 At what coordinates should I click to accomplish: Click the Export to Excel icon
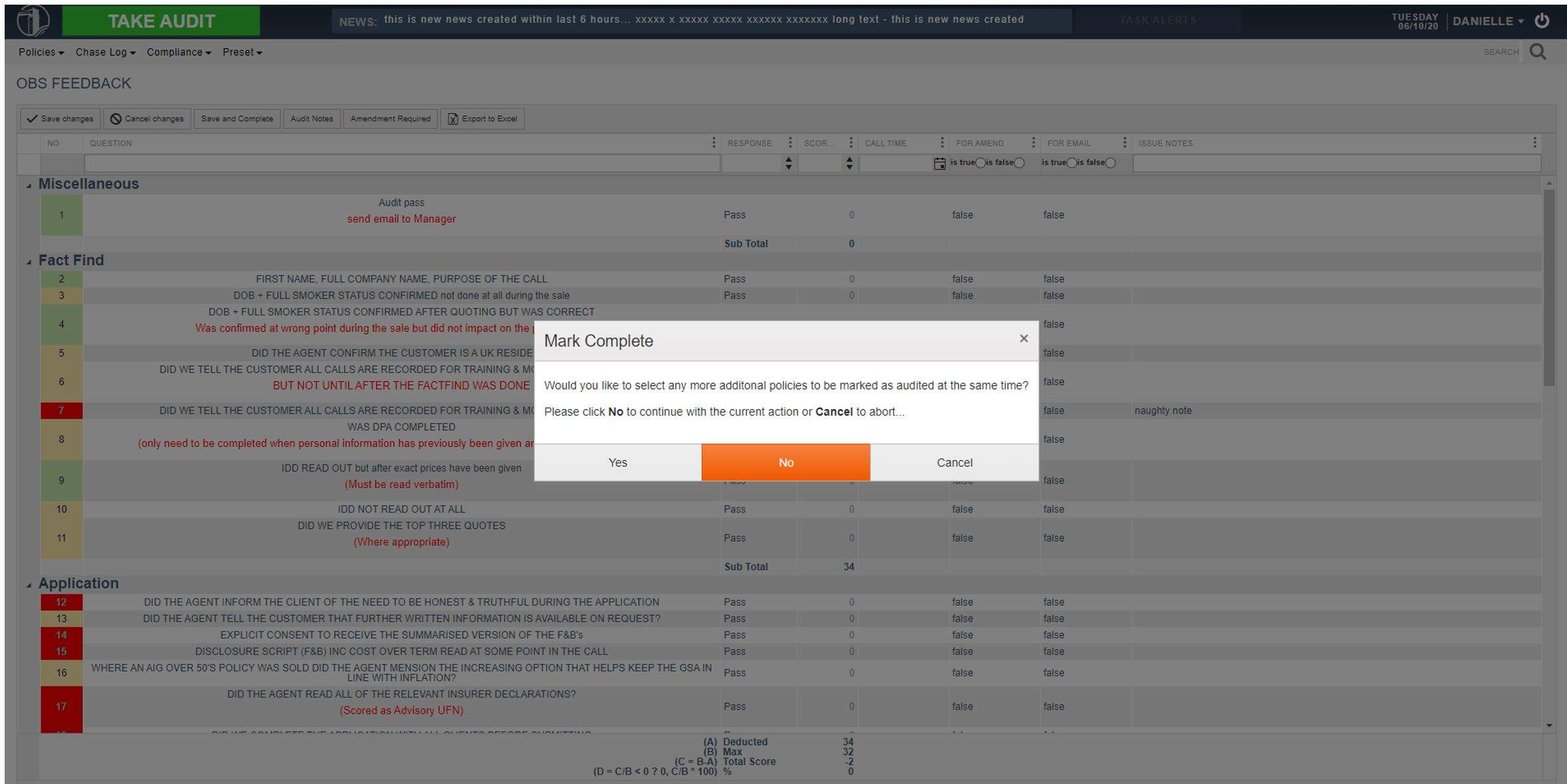[453, 119]
